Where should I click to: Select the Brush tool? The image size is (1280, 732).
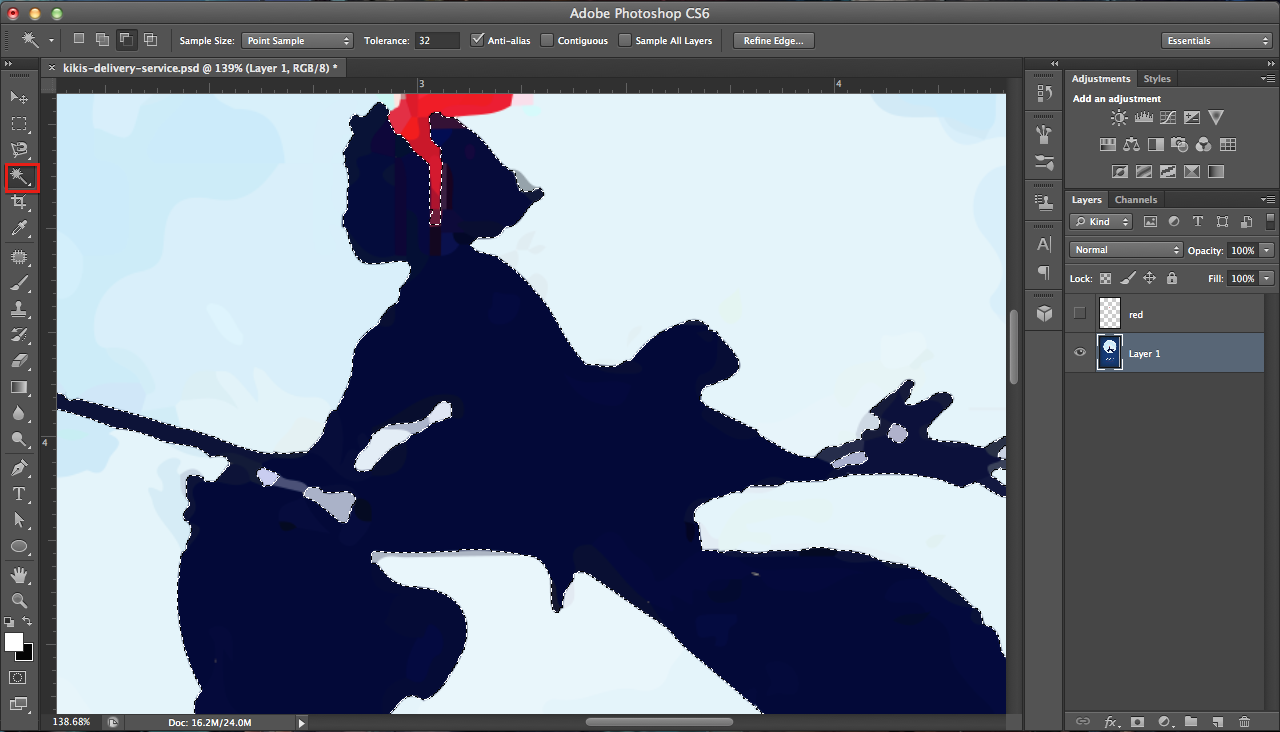click(x=19, y=283)
